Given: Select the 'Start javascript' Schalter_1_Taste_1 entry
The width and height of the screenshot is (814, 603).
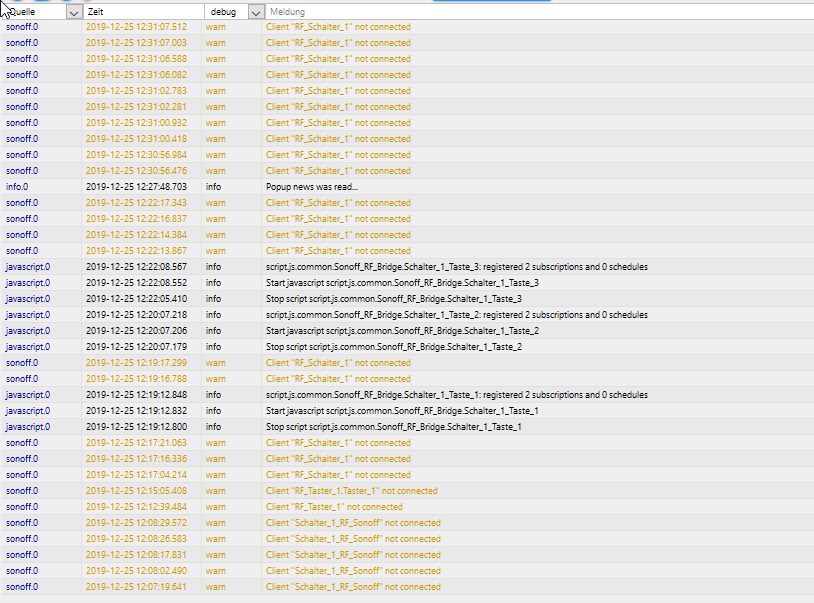Looking at the screenshot, I should (402, 411).
